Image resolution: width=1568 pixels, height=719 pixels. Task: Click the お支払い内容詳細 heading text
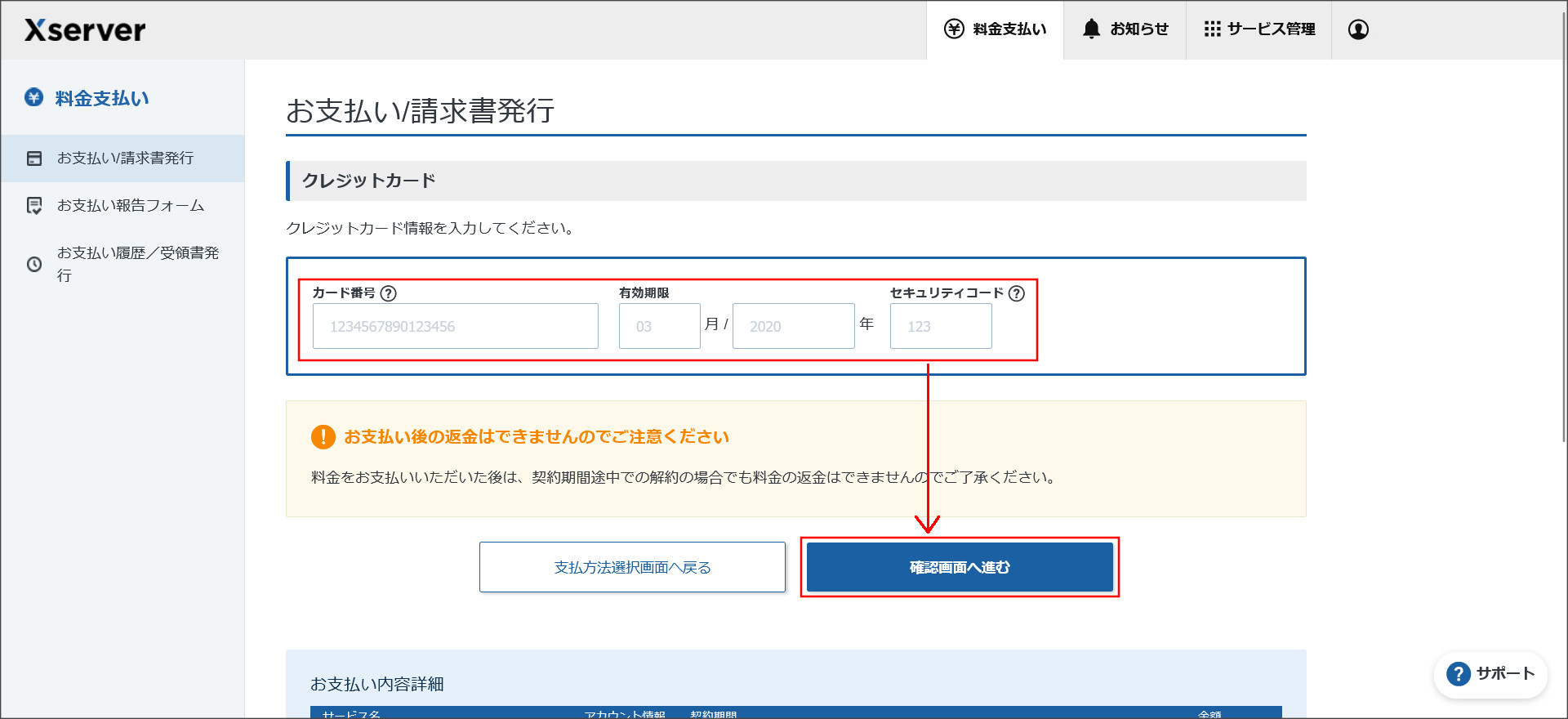[377, 684]
